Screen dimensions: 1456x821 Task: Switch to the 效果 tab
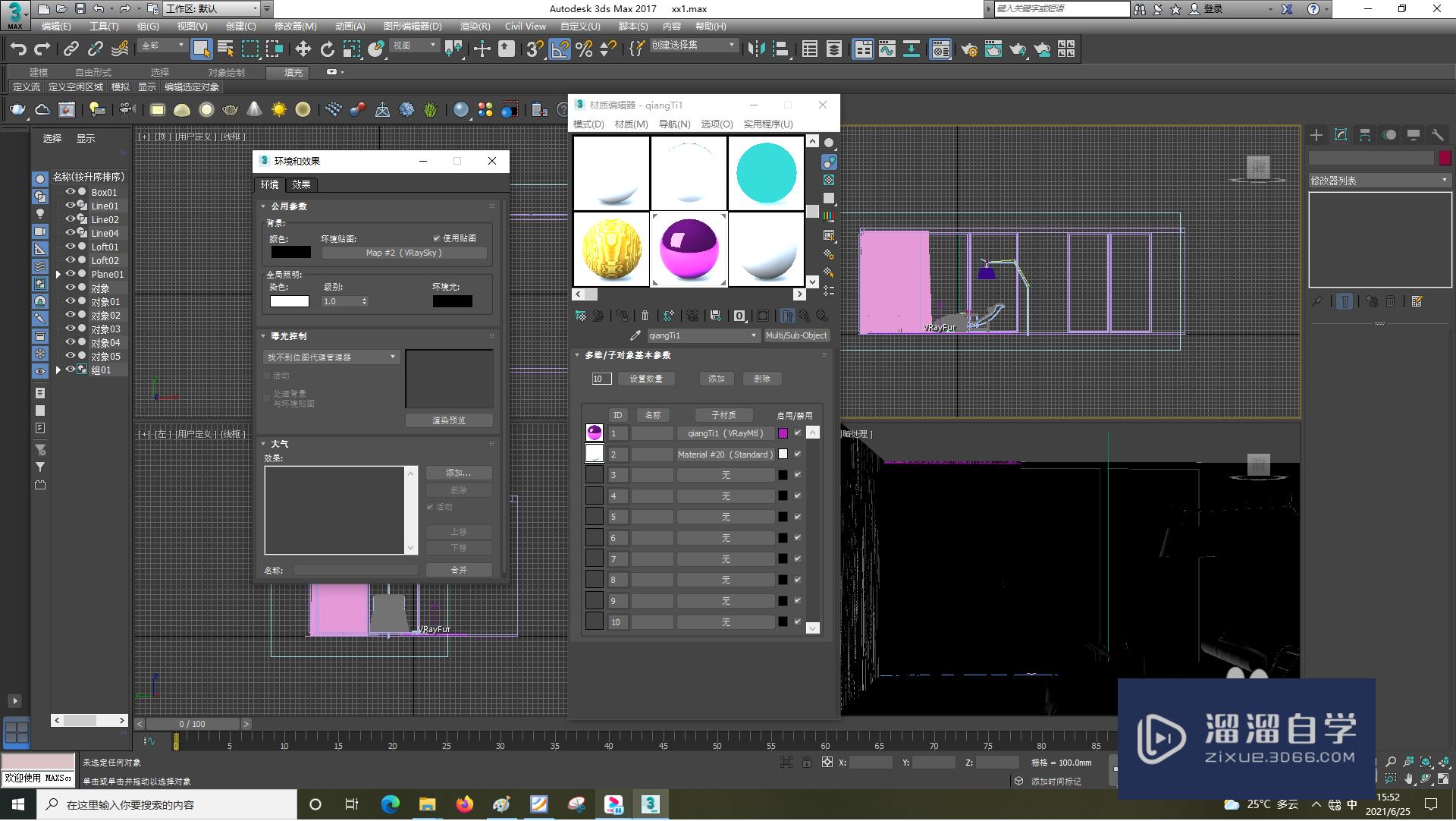[x=301, y=184]
